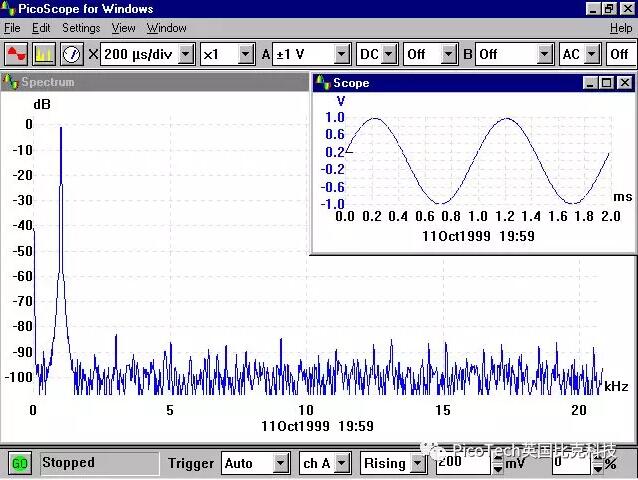This screenshot has height=480, width=638.
Task: Open the View menu
Action: click(123, 28)
